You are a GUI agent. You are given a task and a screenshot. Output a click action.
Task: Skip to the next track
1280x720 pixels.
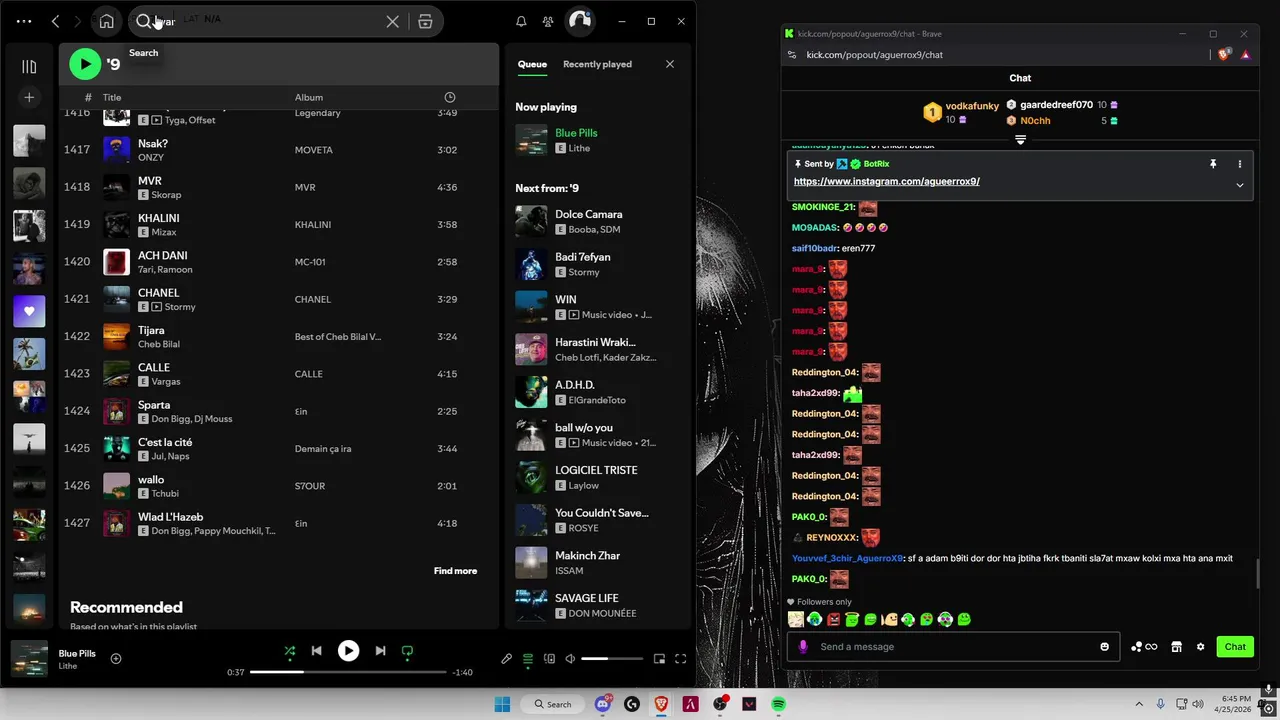pos(380,651)
